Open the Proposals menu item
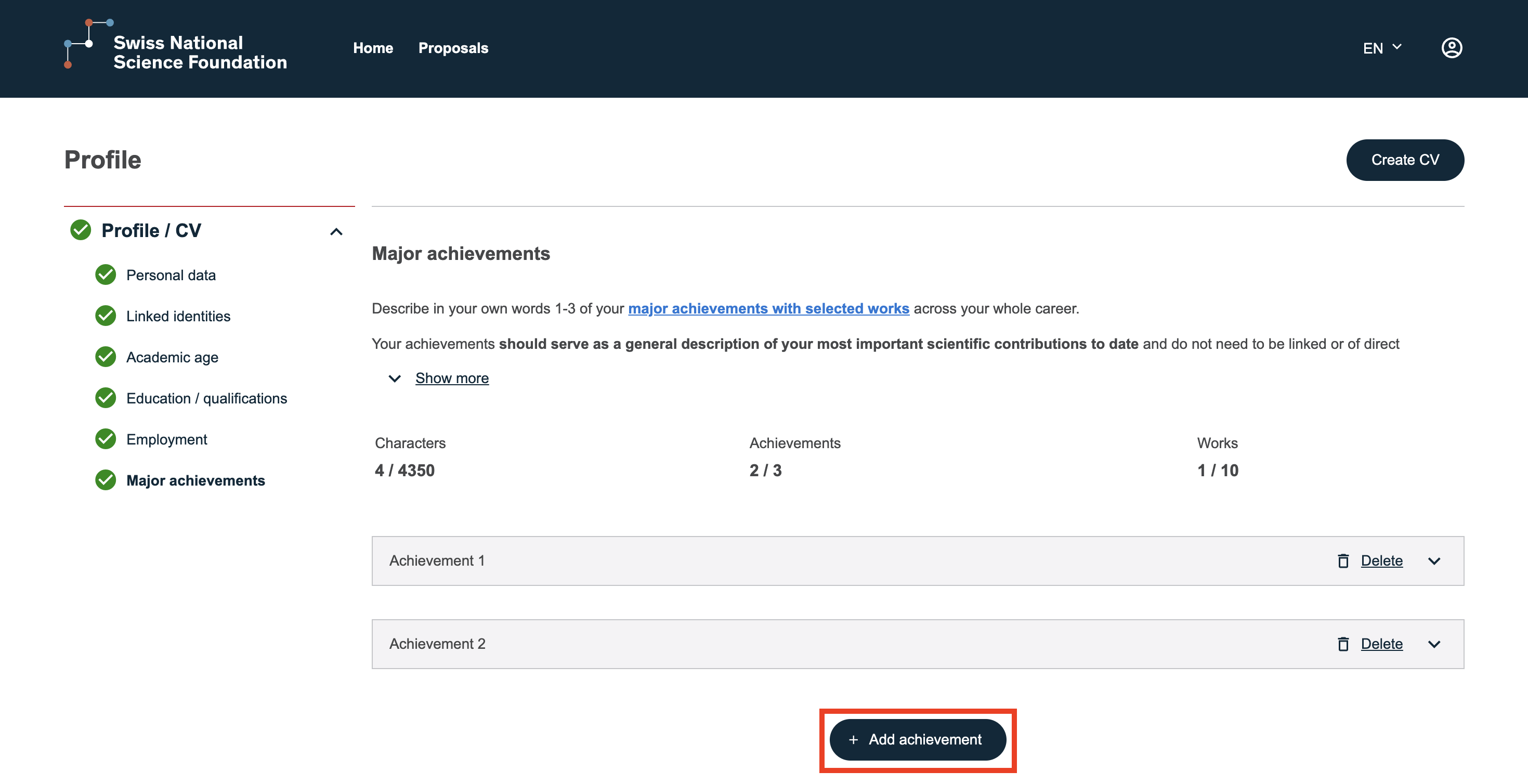 pyautogui.click(x=453, y=47)
